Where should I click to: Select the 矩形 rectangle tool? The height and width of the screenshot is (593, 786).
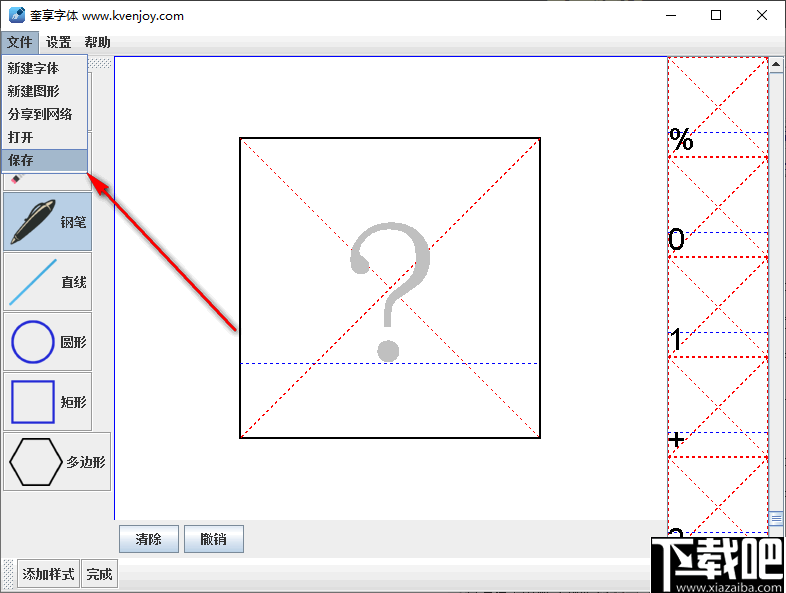point(48,402)
